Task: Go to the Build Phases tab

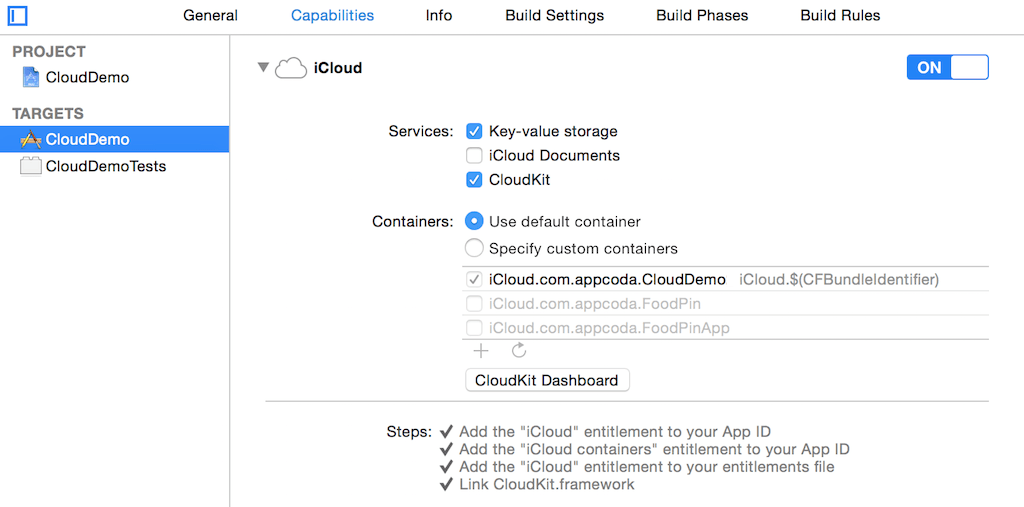Action: click(x=702, y=16)
